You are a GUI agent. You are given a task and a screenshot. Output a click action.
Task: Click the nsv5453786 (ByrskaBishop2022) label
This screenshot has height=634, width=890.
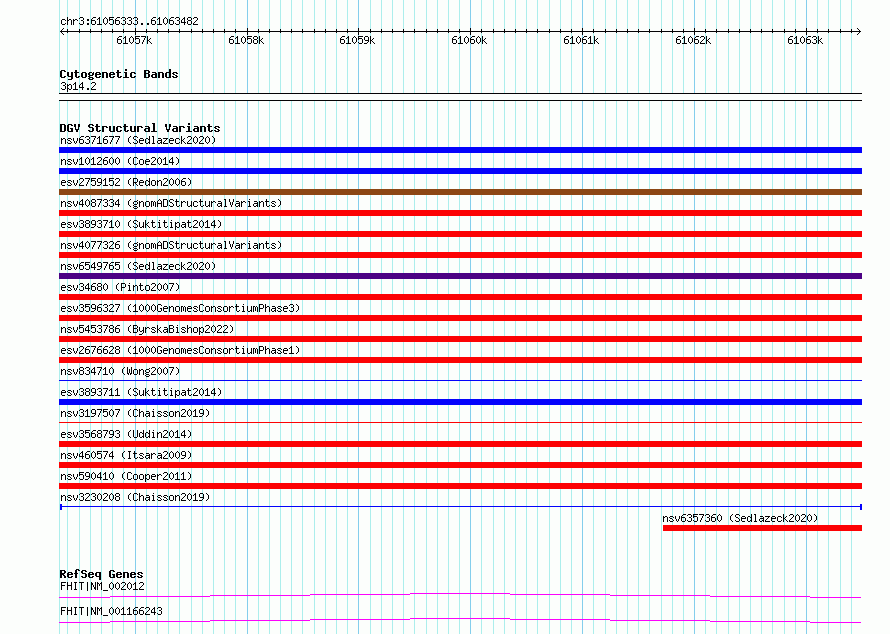point(147,329)
